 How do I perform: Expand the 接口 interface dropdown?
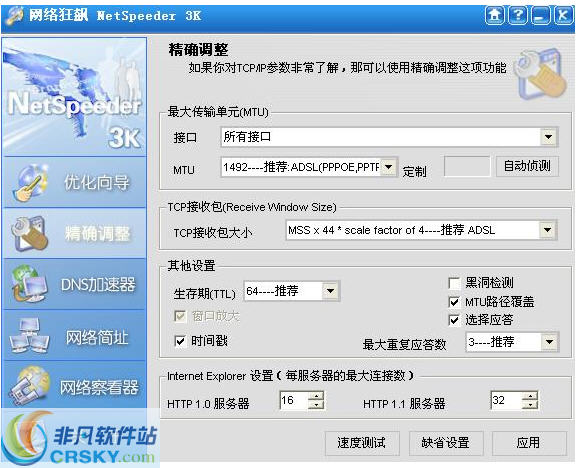(x=548, y=137)
